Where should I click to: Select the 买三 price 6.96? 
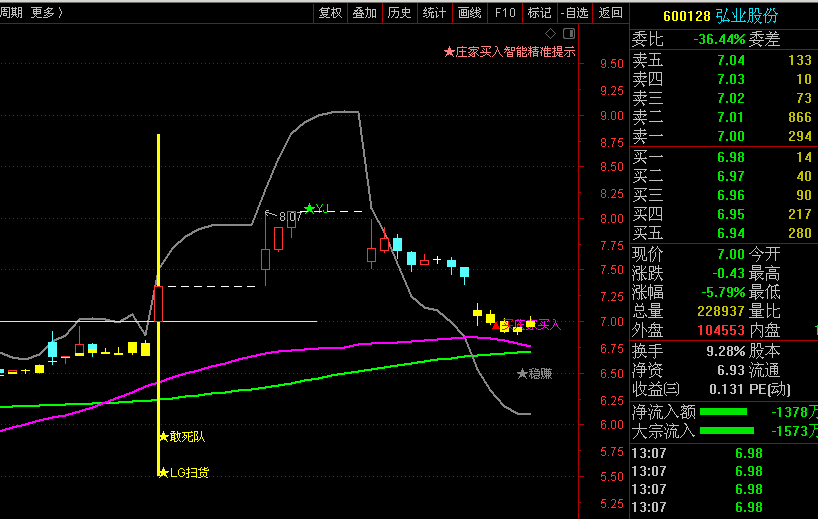click(x=731, y=196)
